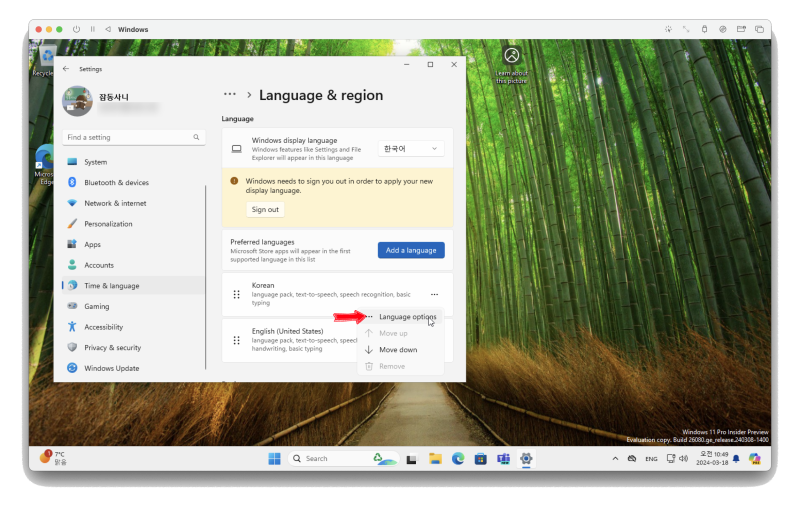Click the clock and date in taskbar
Viewport: 800px width, 509px height.
(x=713, y=458)
